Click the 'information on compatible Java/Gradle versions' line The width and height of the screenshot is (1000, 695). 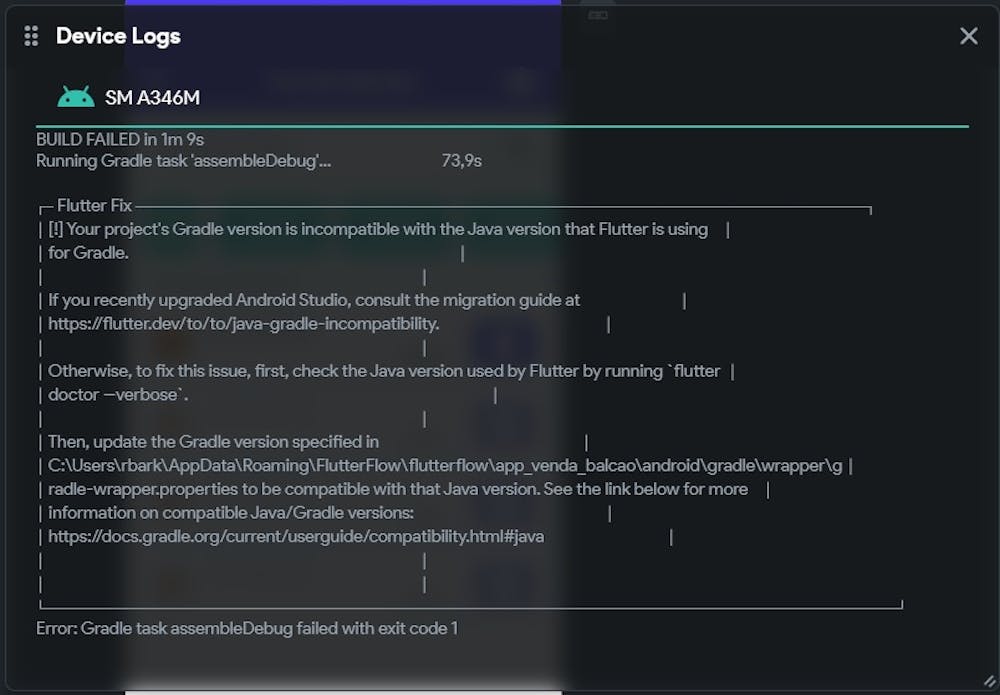(x=230, y=513)
